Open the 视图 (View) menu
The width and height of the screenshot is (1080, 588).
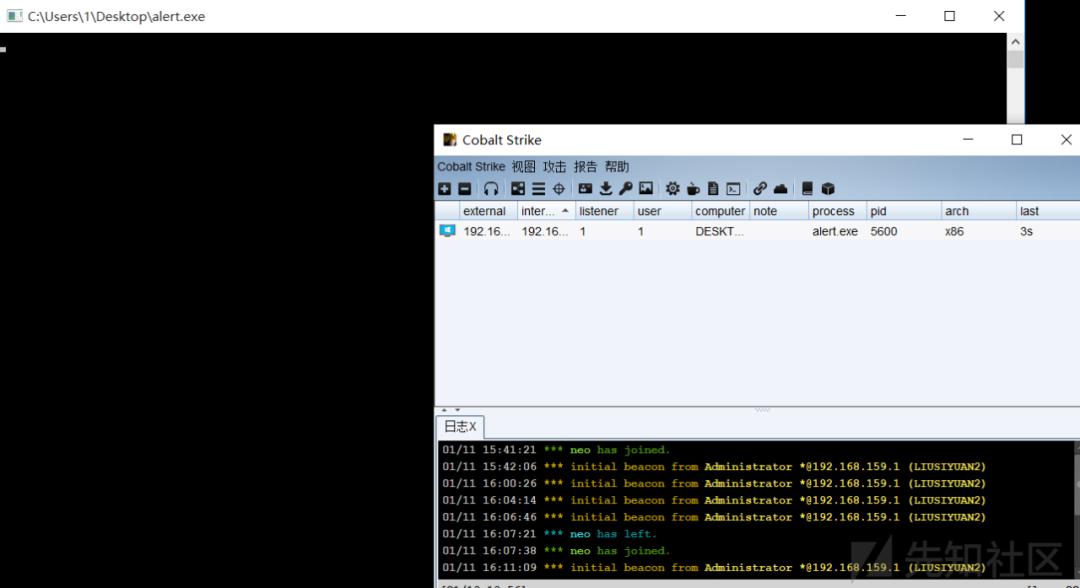[x=523, y=167]
